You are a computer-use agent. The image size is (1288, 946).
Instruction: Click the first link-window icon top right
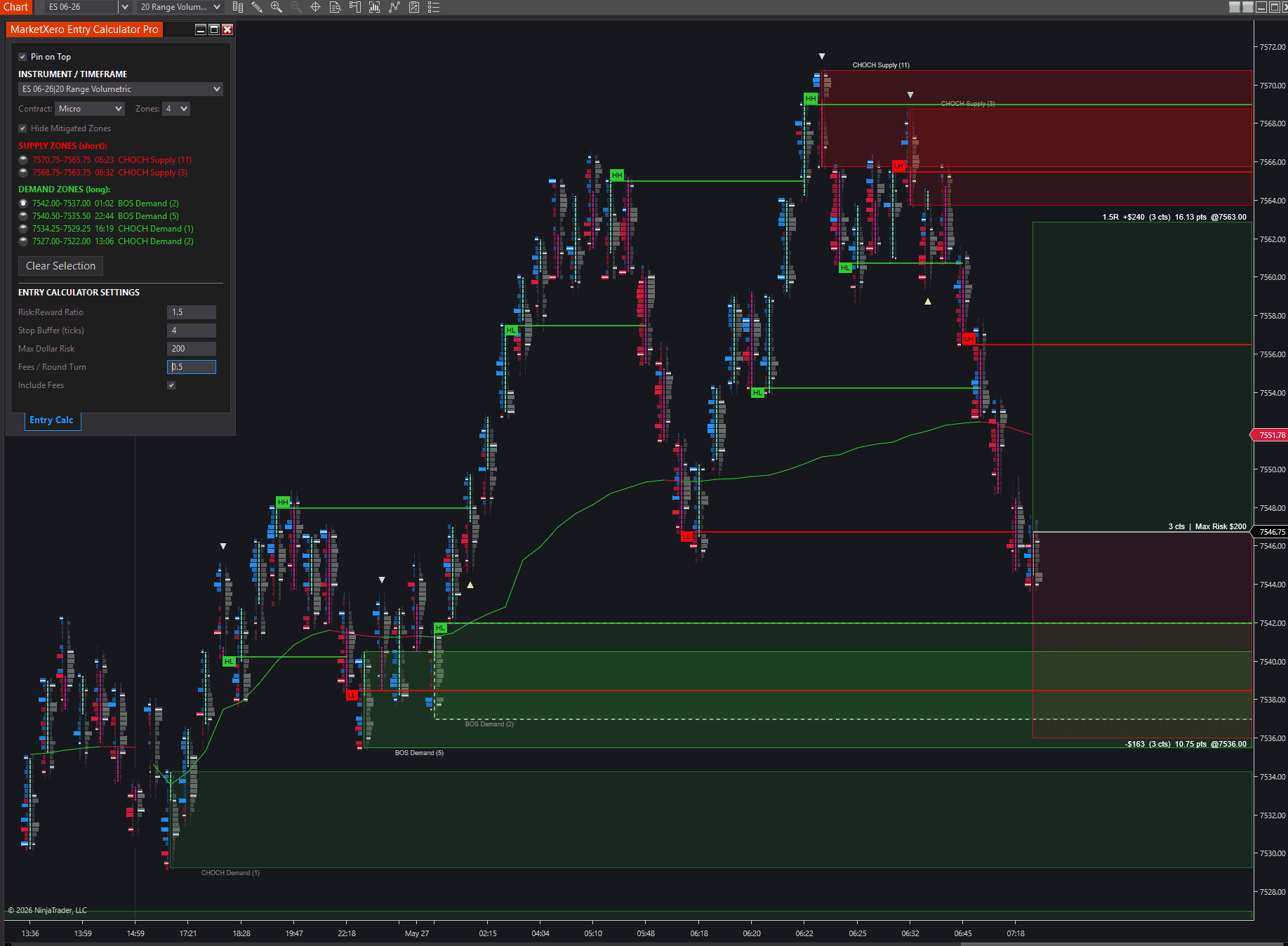[1235, 7]
